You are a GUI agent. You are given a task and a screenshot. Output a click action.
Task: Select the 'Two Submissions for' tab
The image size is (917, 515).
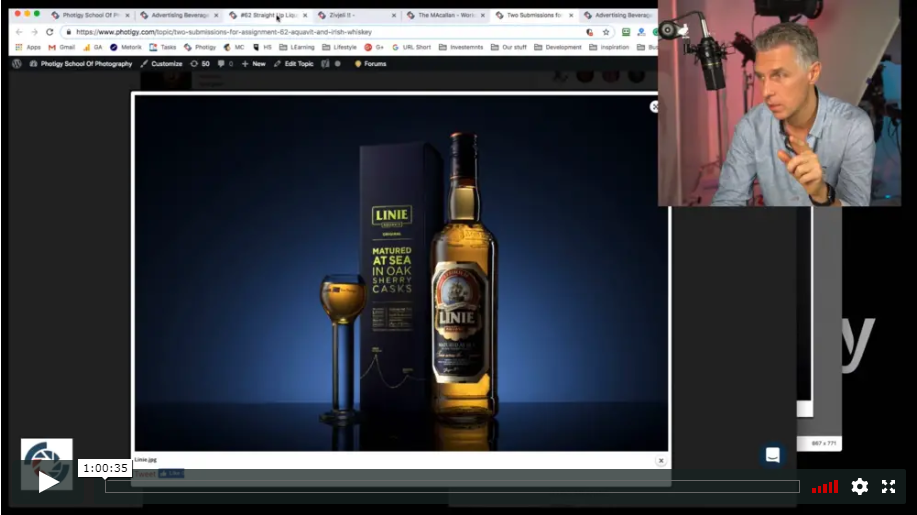click(x=534, y=15)
